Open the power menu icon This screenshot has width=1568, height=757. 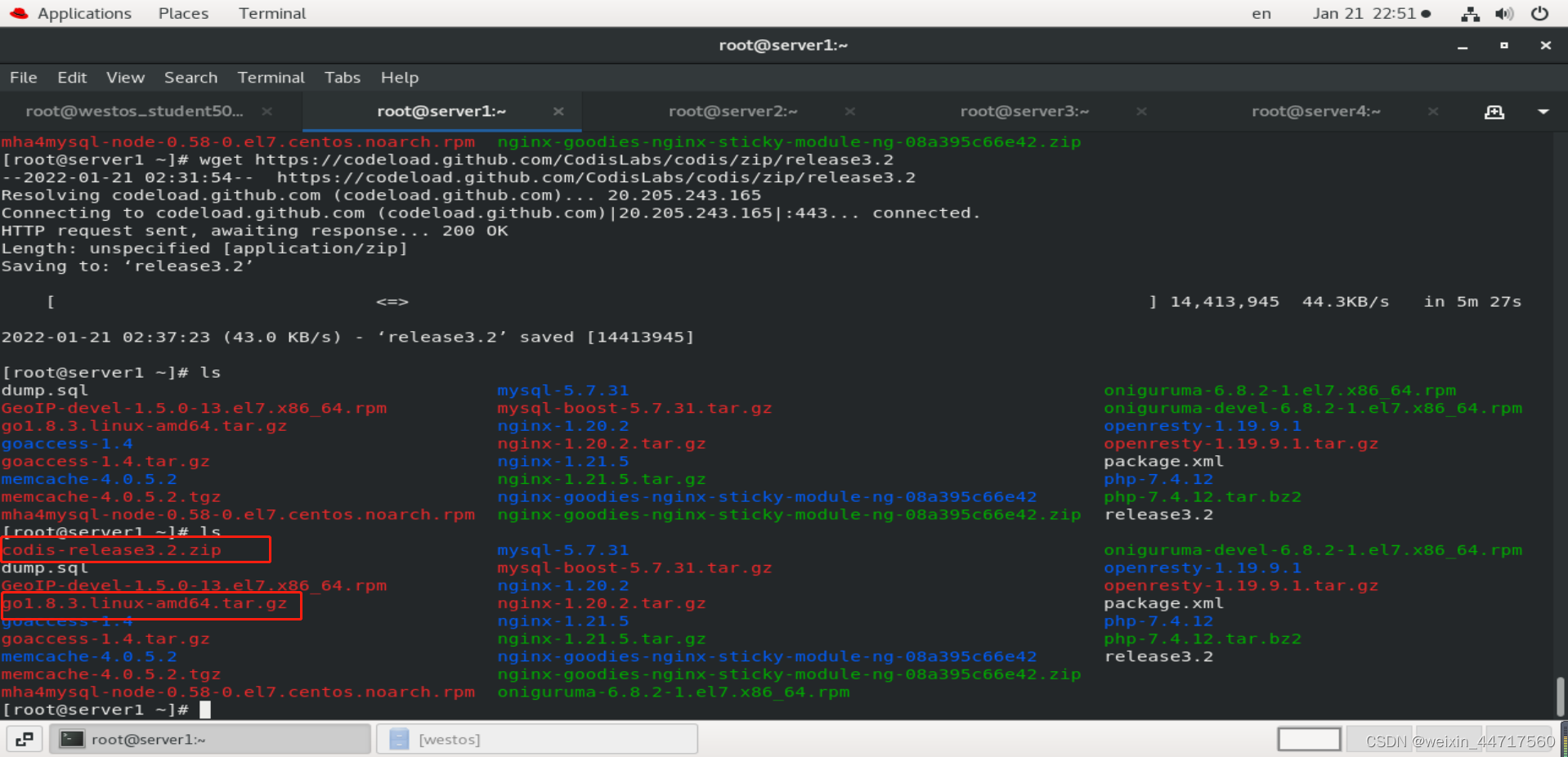(1539, 14)
